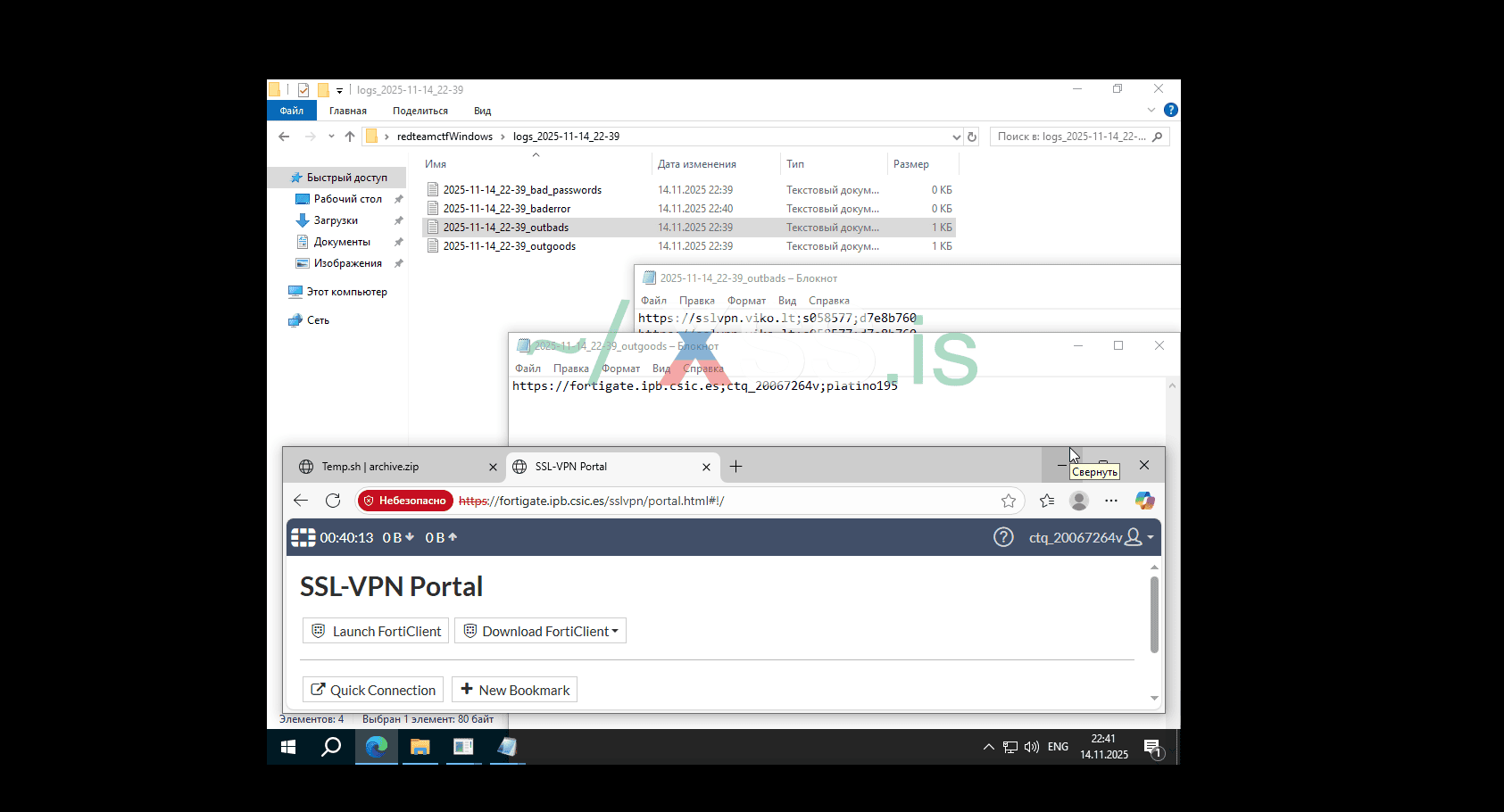Add this page to favorites with the star
Image resolution: width=1504 pixels, height=812 pixels.
tap(1009, 501)
